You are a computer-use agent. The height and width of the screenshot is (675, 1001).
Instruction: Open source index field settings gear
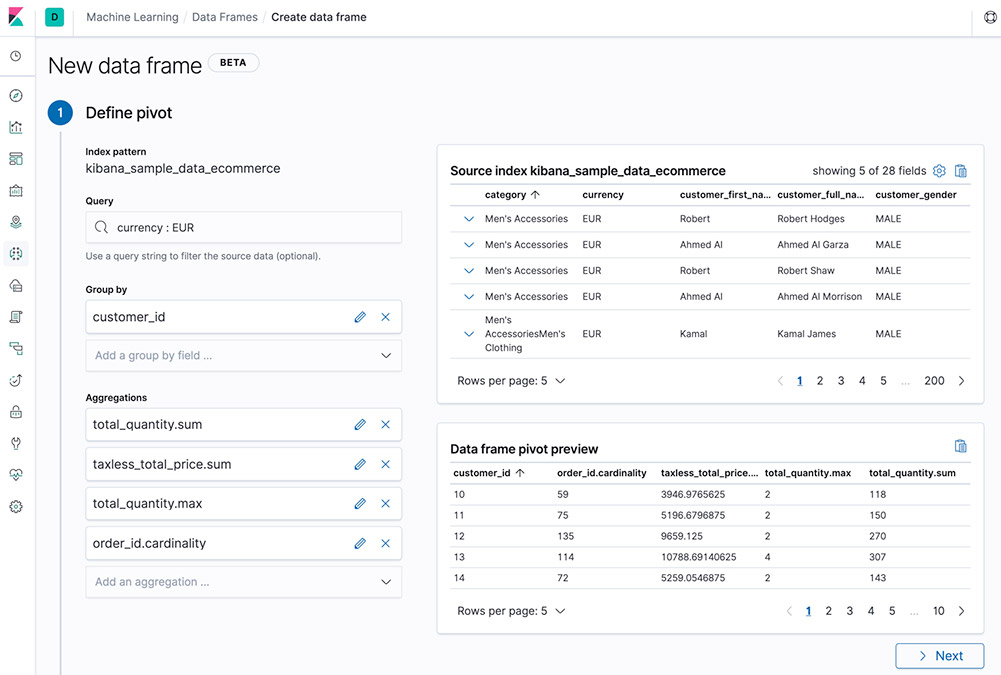[939, 171]
